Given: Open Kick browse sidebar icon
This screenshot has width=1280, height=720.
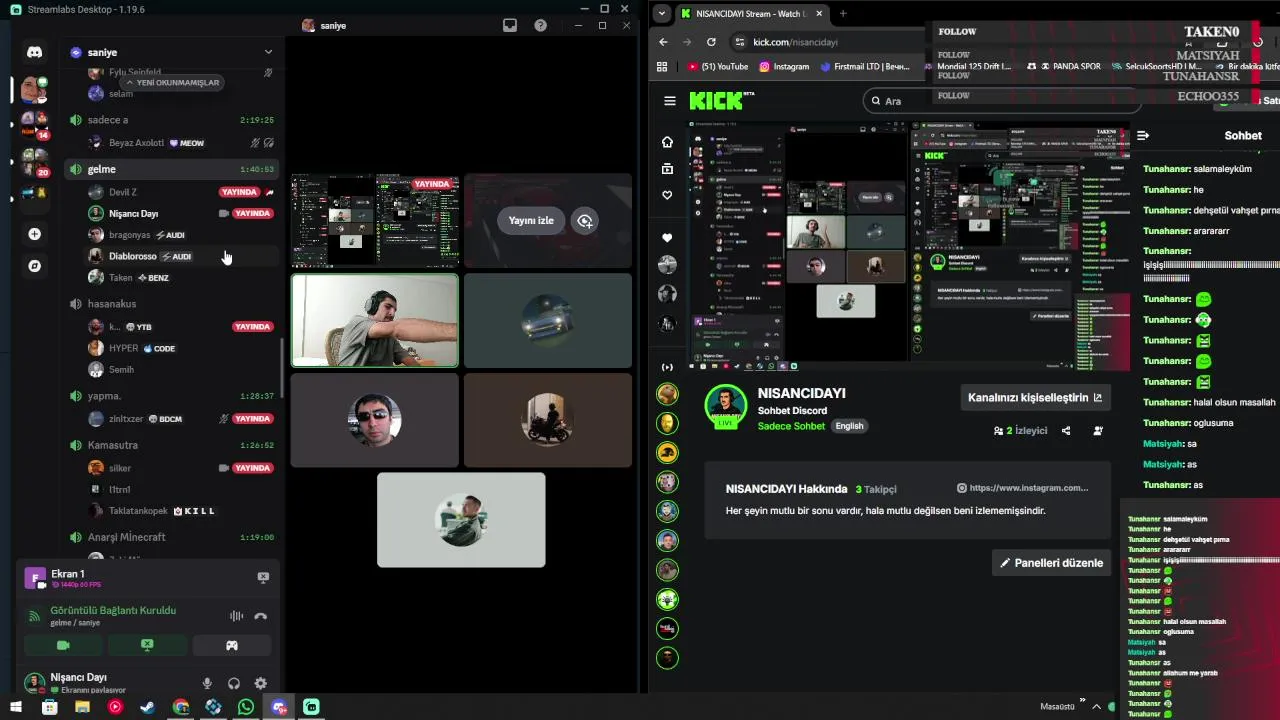Looking at the screenshot, I should click(x=667, y=169).
